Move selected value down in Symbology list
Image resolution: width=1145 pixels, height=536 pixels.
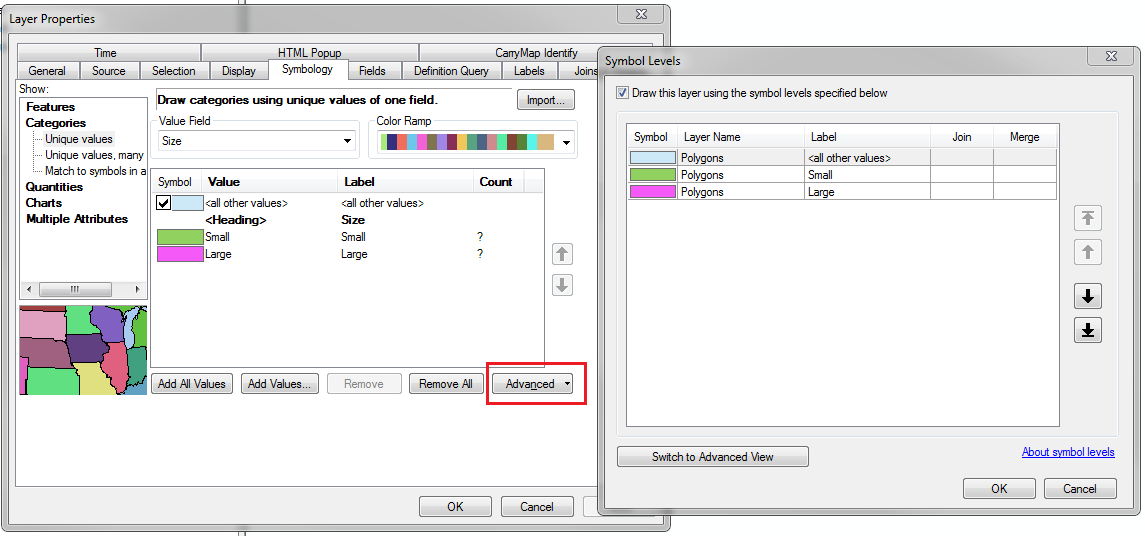click(563, 285)
